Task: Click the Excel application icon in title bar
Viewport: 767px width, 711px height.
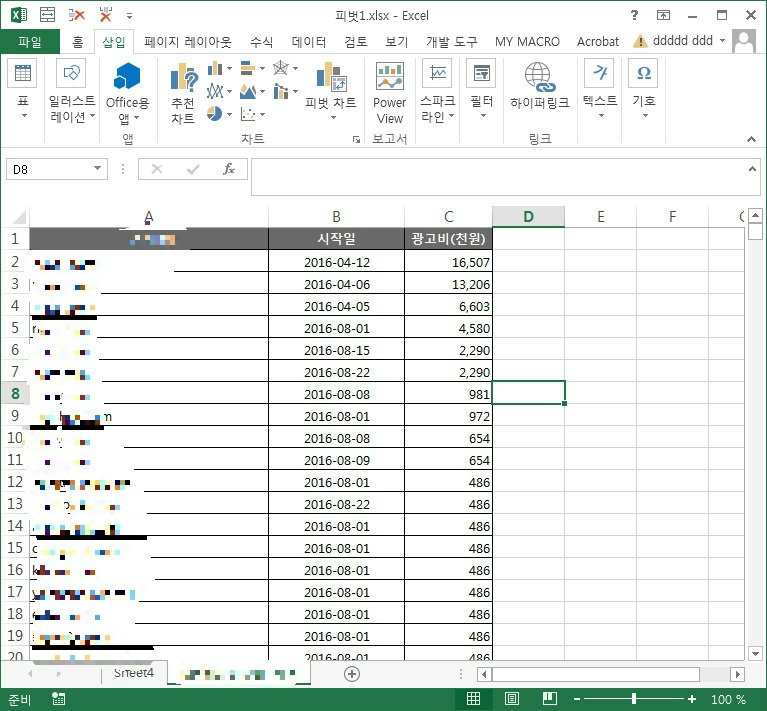Action: click(x=19, y=15)
